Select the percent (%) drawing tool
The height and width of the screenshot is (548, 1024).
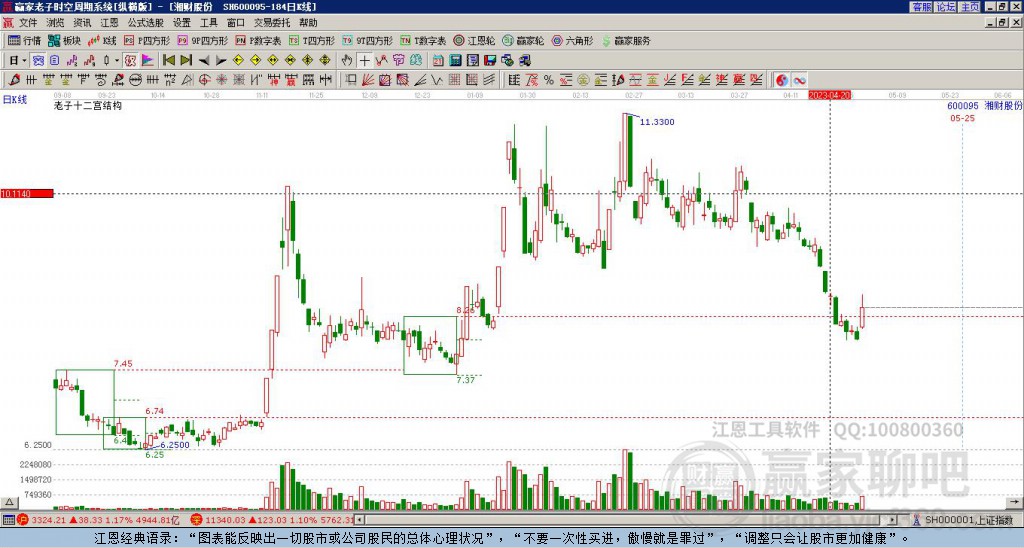[549, 80]
